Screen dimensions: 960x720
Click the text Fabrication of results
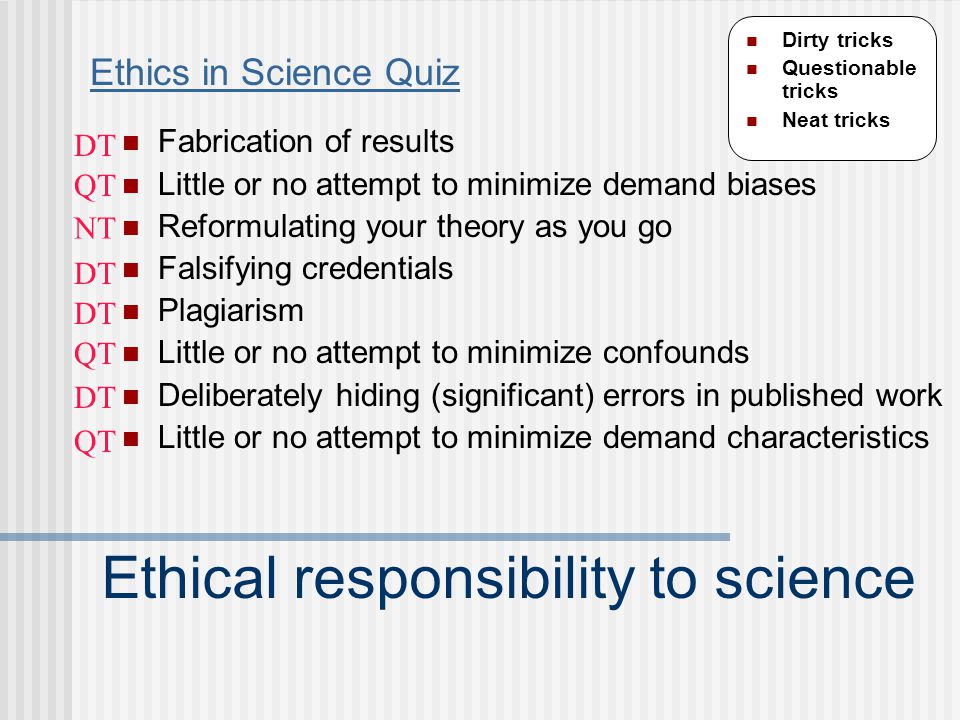click(x=306, y=141)
